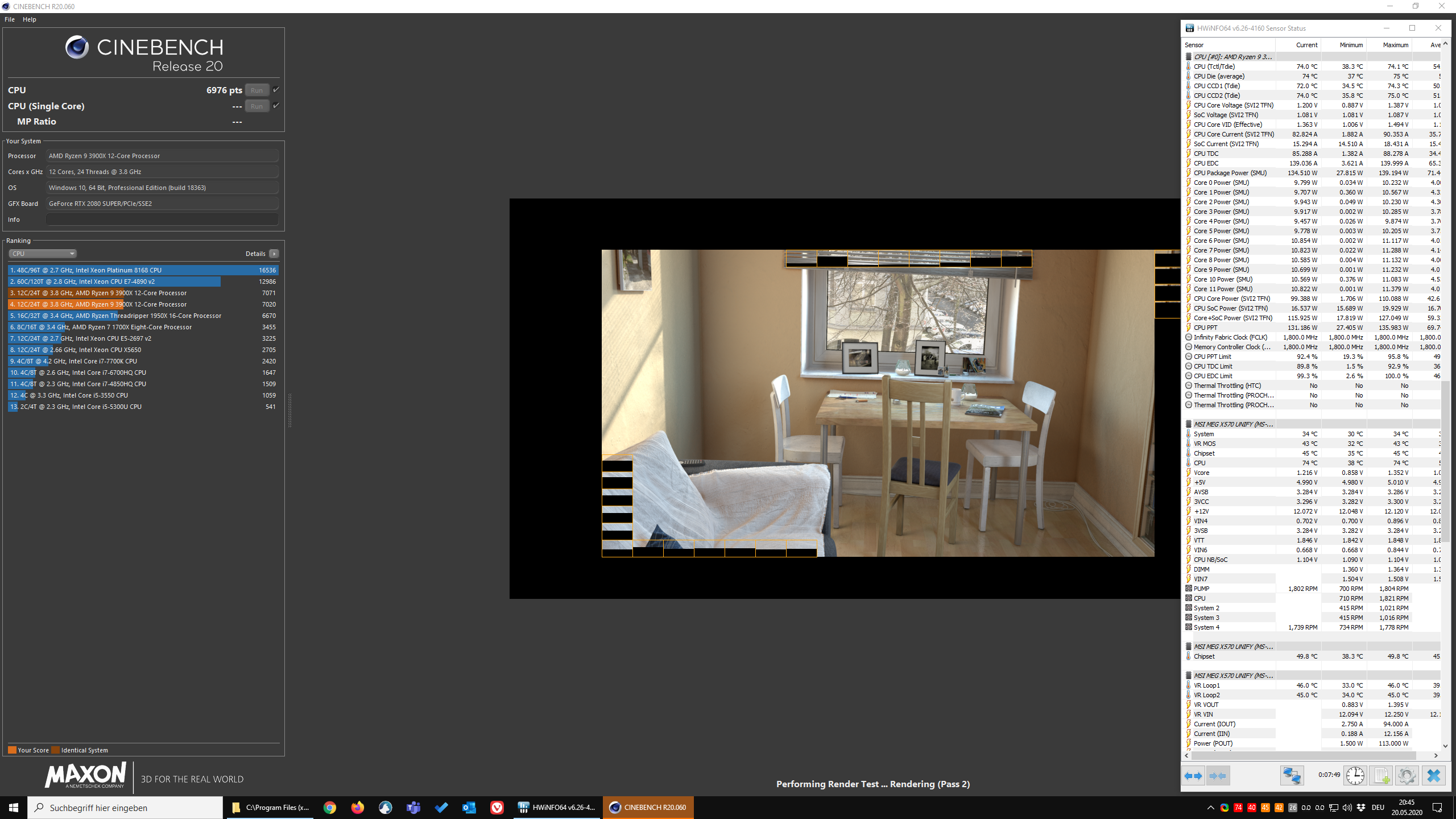Screen dimensions: 1456x819
Task: Collapse the CPU [#0] AMD Ryzen sensor group
Action: (1189, 57)
